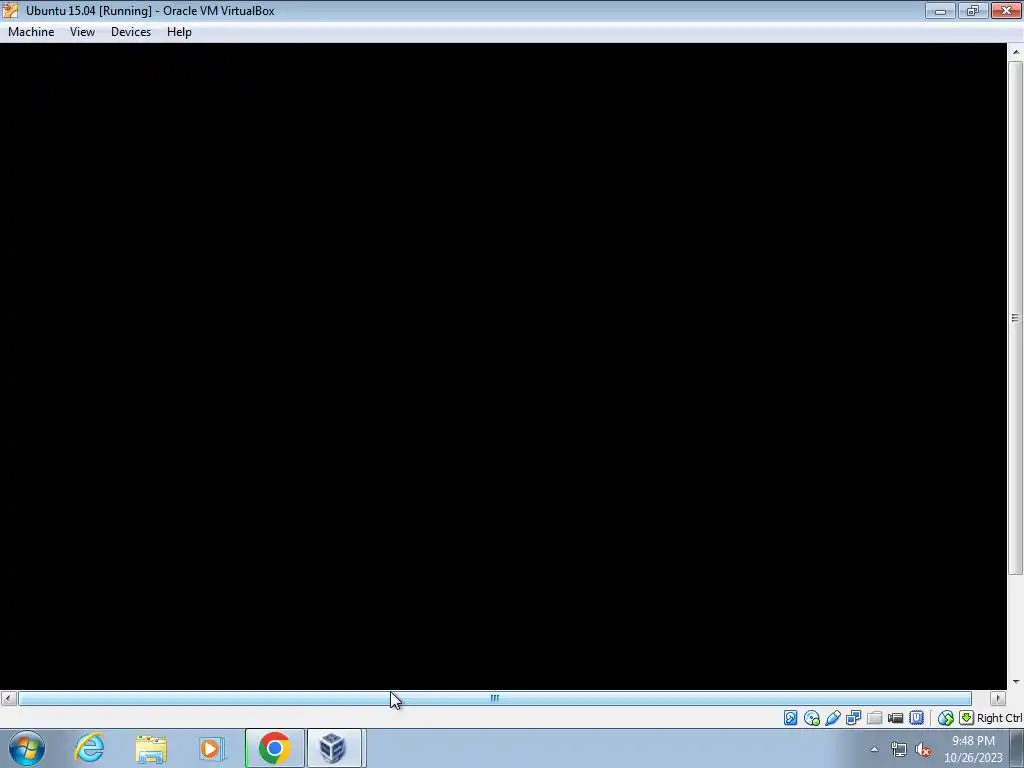
Task: Click the USB devices status icon
Action: click(x=833, y=718)
